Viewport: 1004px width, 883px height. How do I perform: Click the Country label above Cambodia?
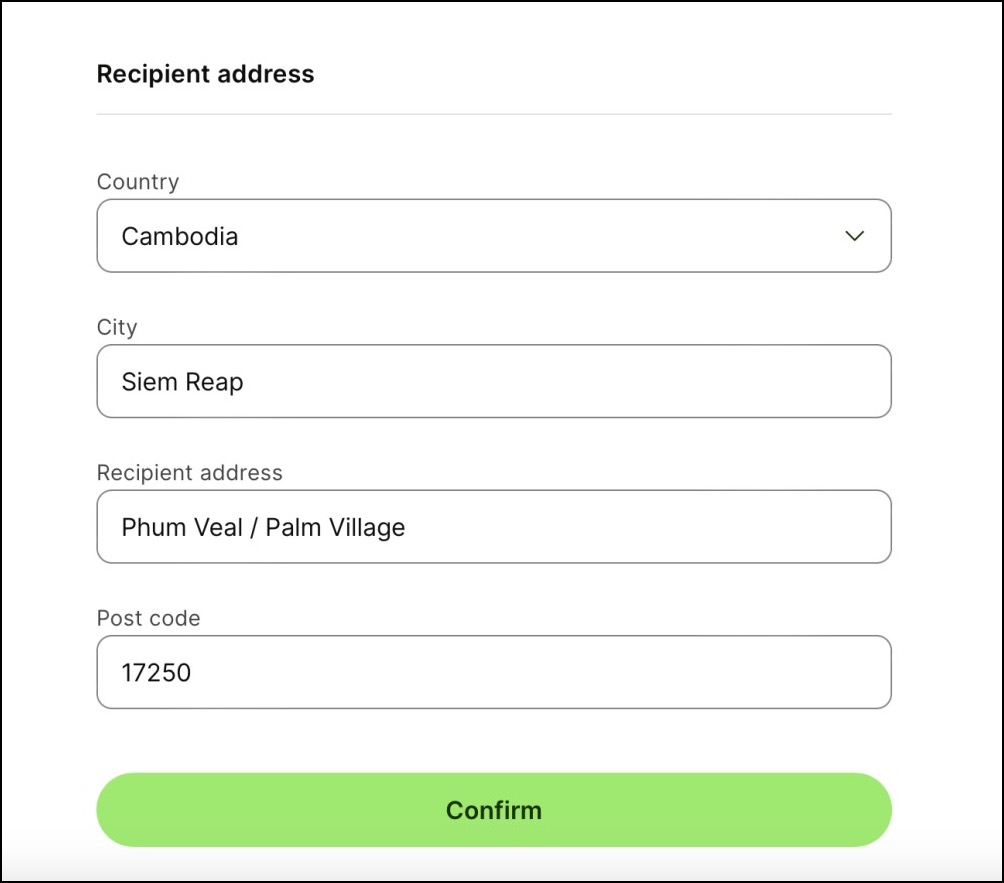137,181
